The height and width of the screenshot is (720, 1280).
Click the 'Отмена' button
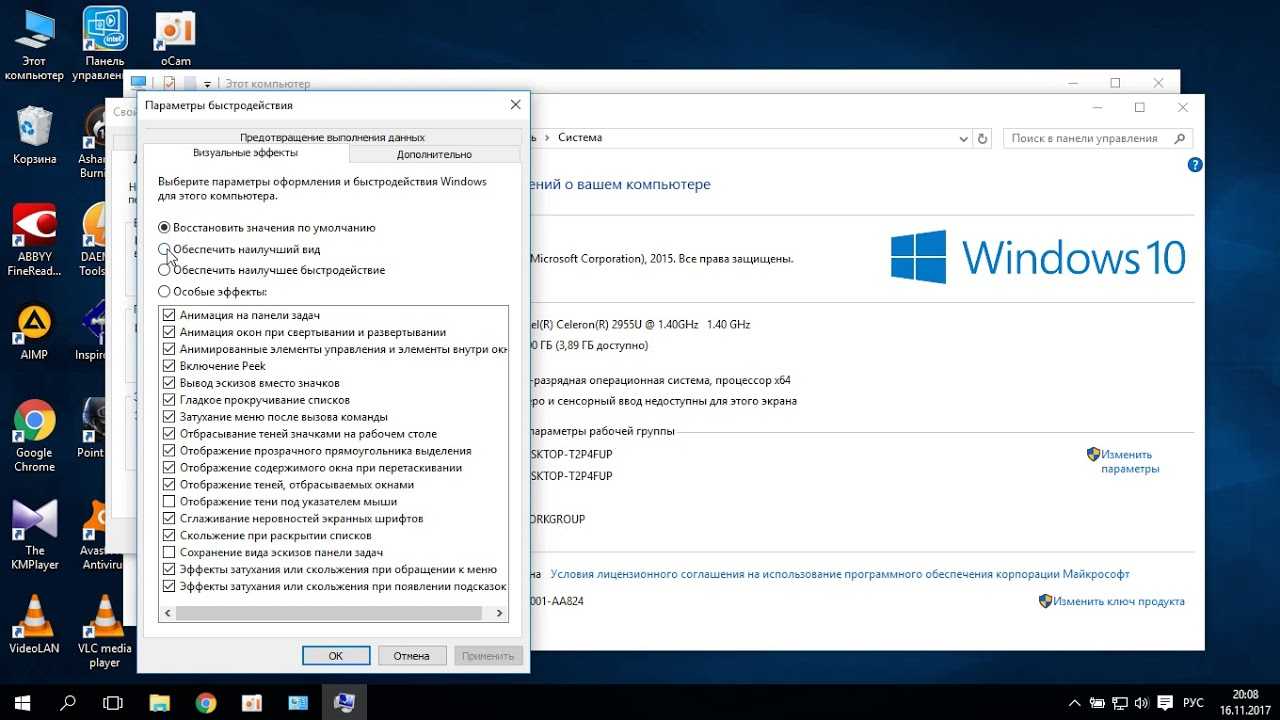click(412, 656)
